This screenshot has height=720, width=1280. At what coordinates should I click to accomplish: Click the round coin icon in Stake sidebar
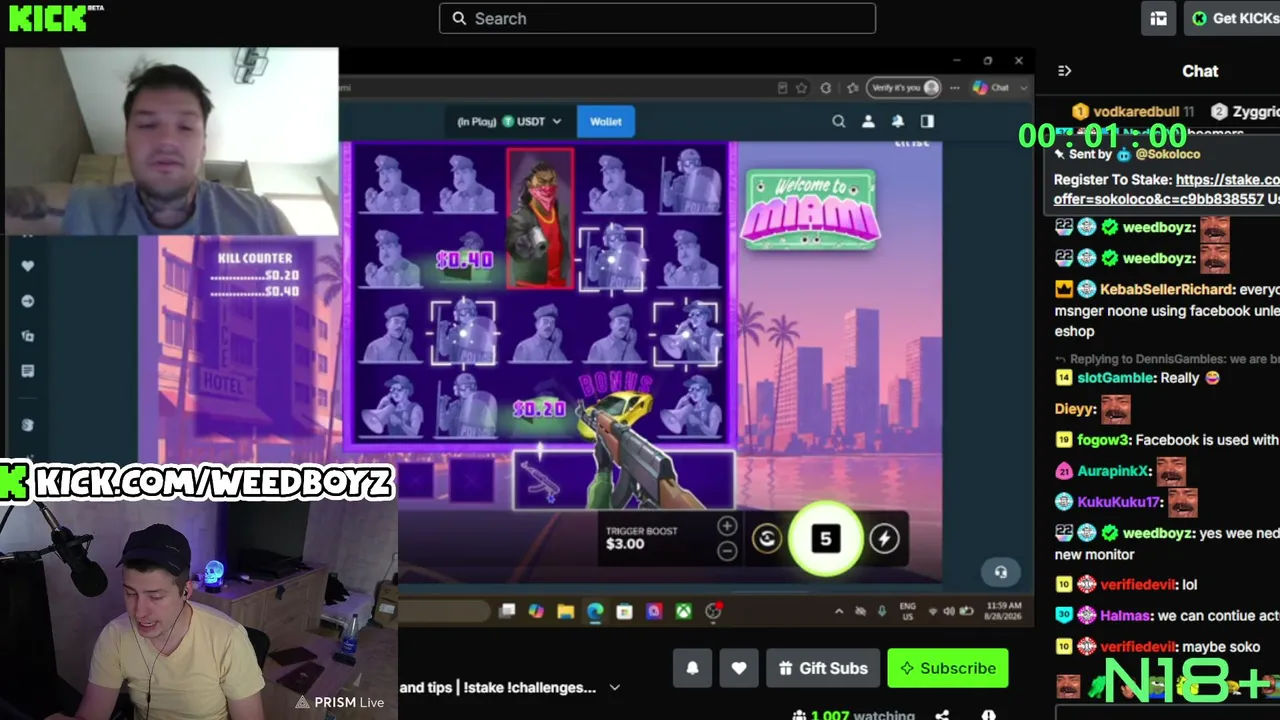tap(27, 425)
